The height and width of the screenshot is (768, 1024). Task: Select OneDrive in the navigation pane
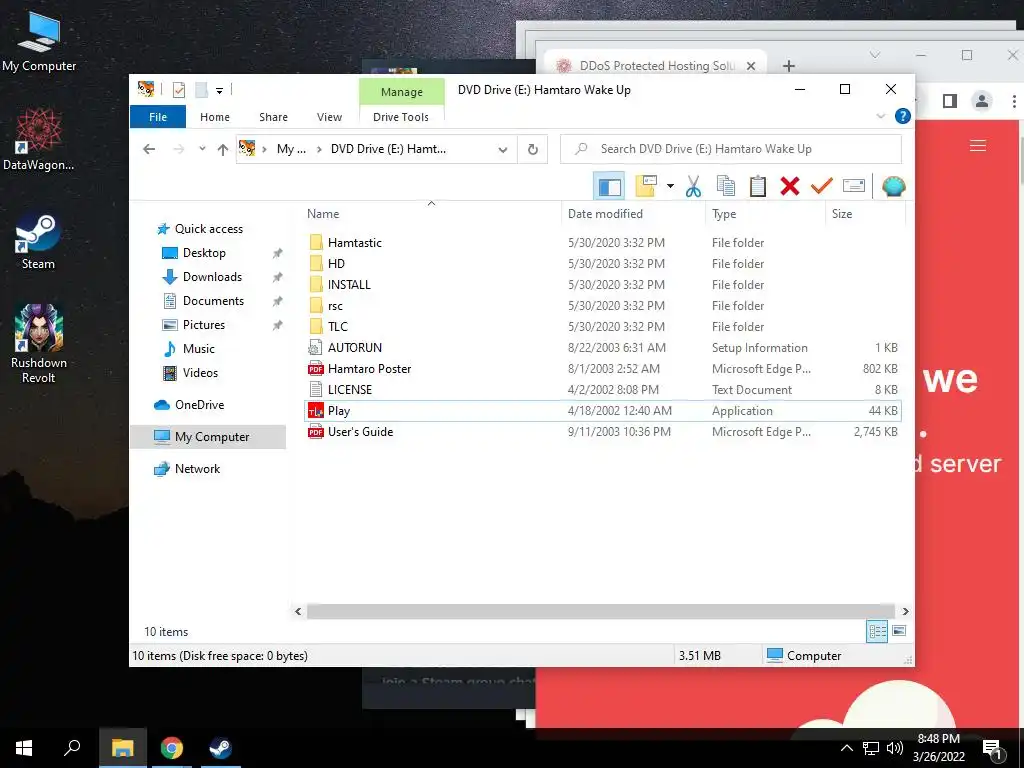tap(199, 405)
